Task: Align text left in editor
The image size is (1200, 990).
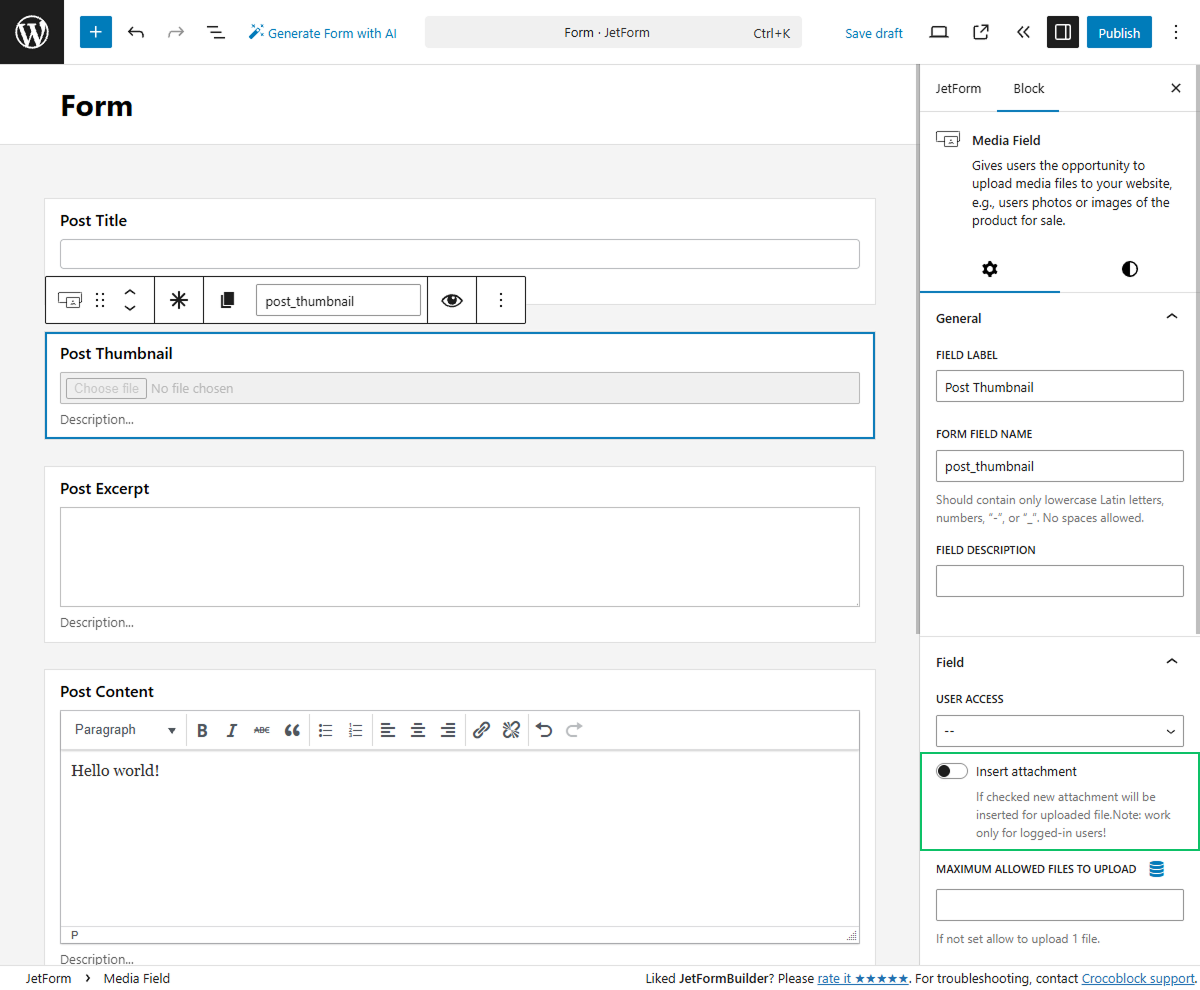Action: (x=388, y=730)
